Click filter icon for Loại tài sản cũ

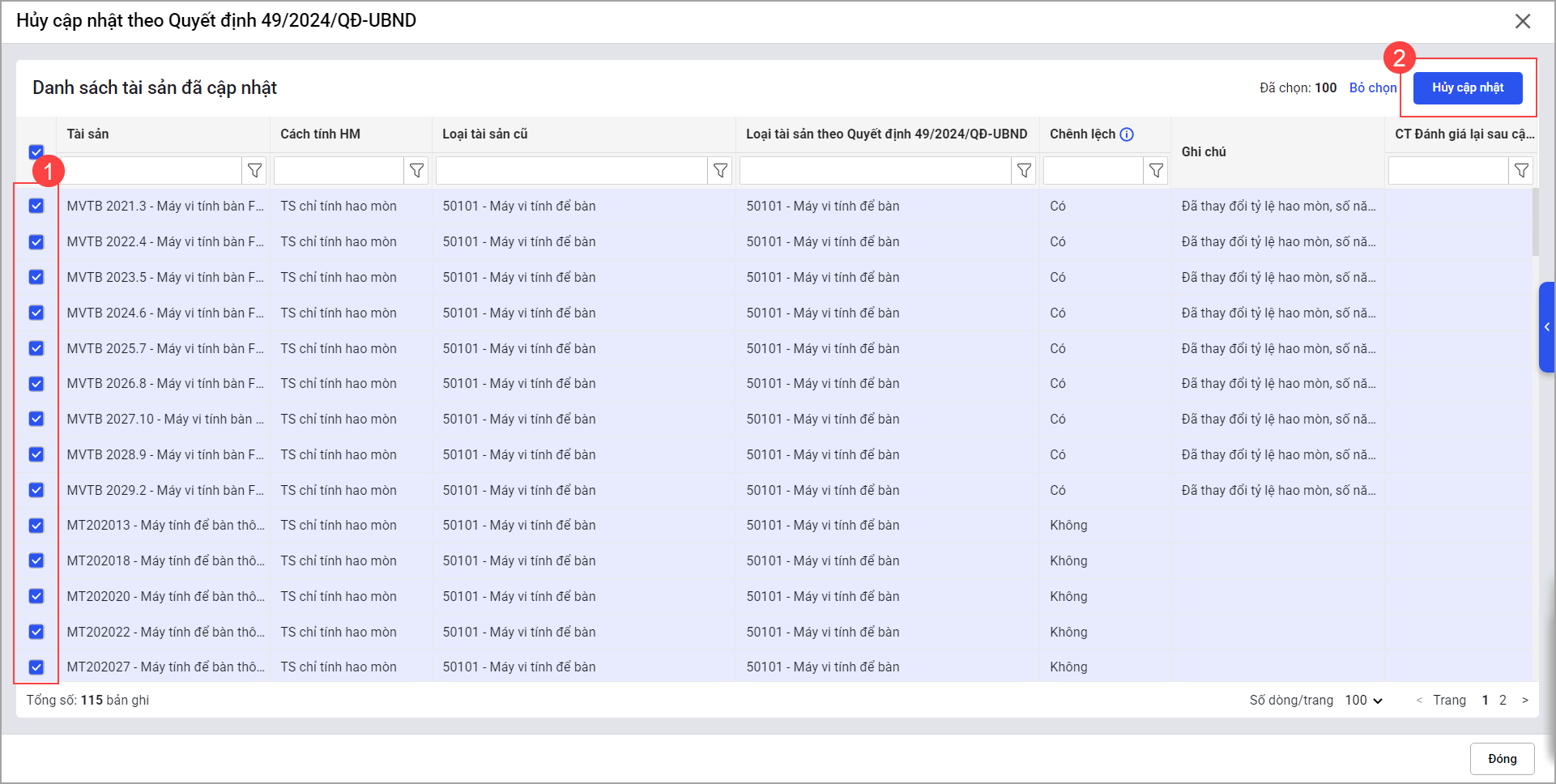click(720, 171)
